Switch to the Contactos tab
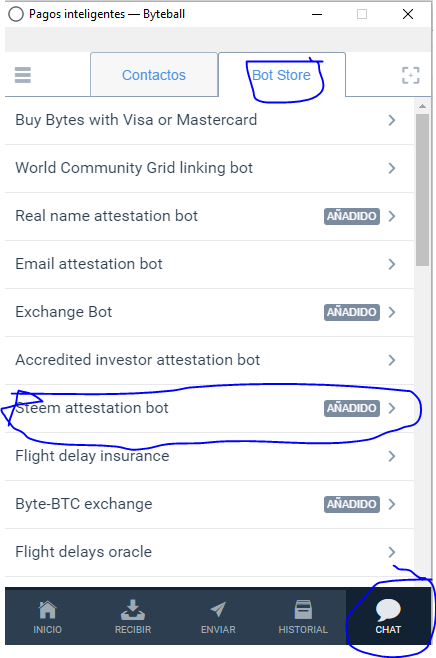The width and height of the screenshot is (436, 658). click(x=154, y=75)
